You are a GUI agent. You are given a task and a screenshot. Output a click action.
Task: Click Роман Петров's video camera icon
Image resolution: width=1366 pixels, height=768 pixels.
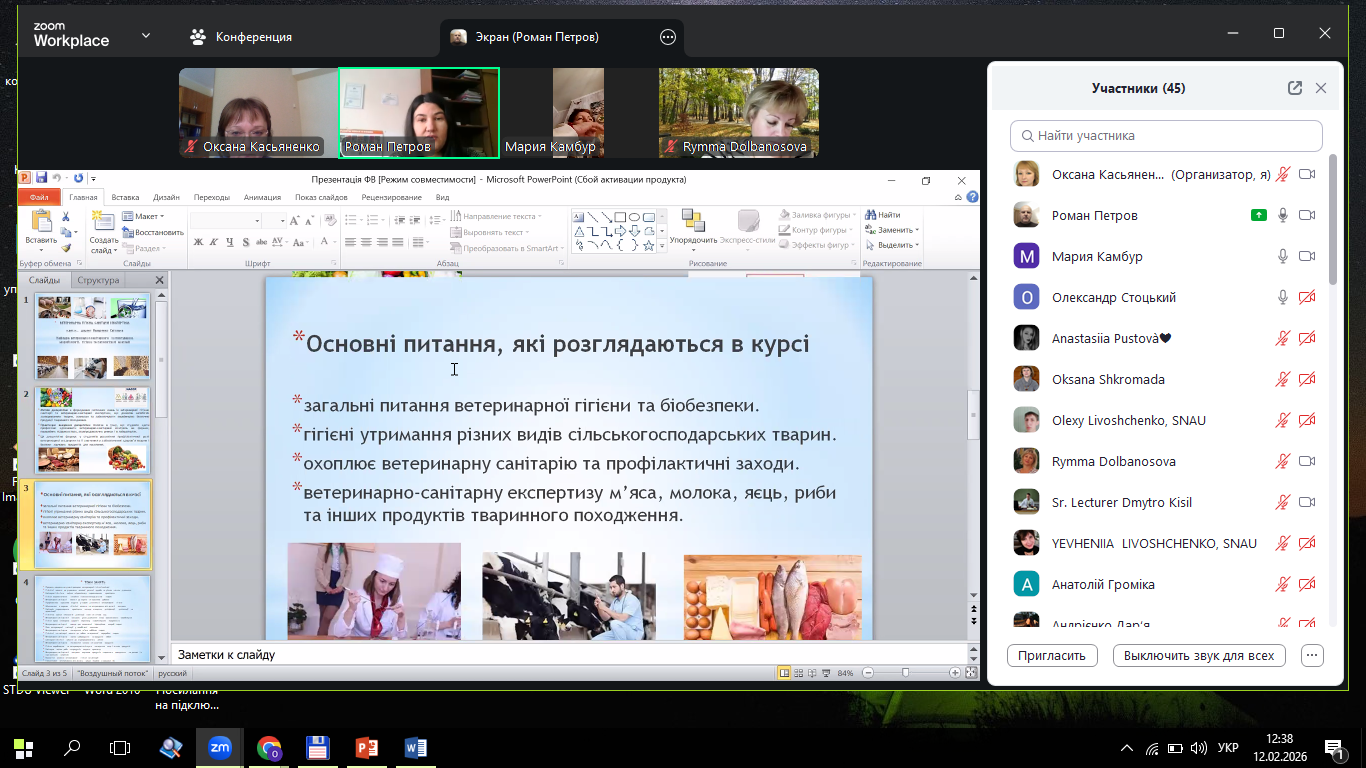[x=1306, y=216]
